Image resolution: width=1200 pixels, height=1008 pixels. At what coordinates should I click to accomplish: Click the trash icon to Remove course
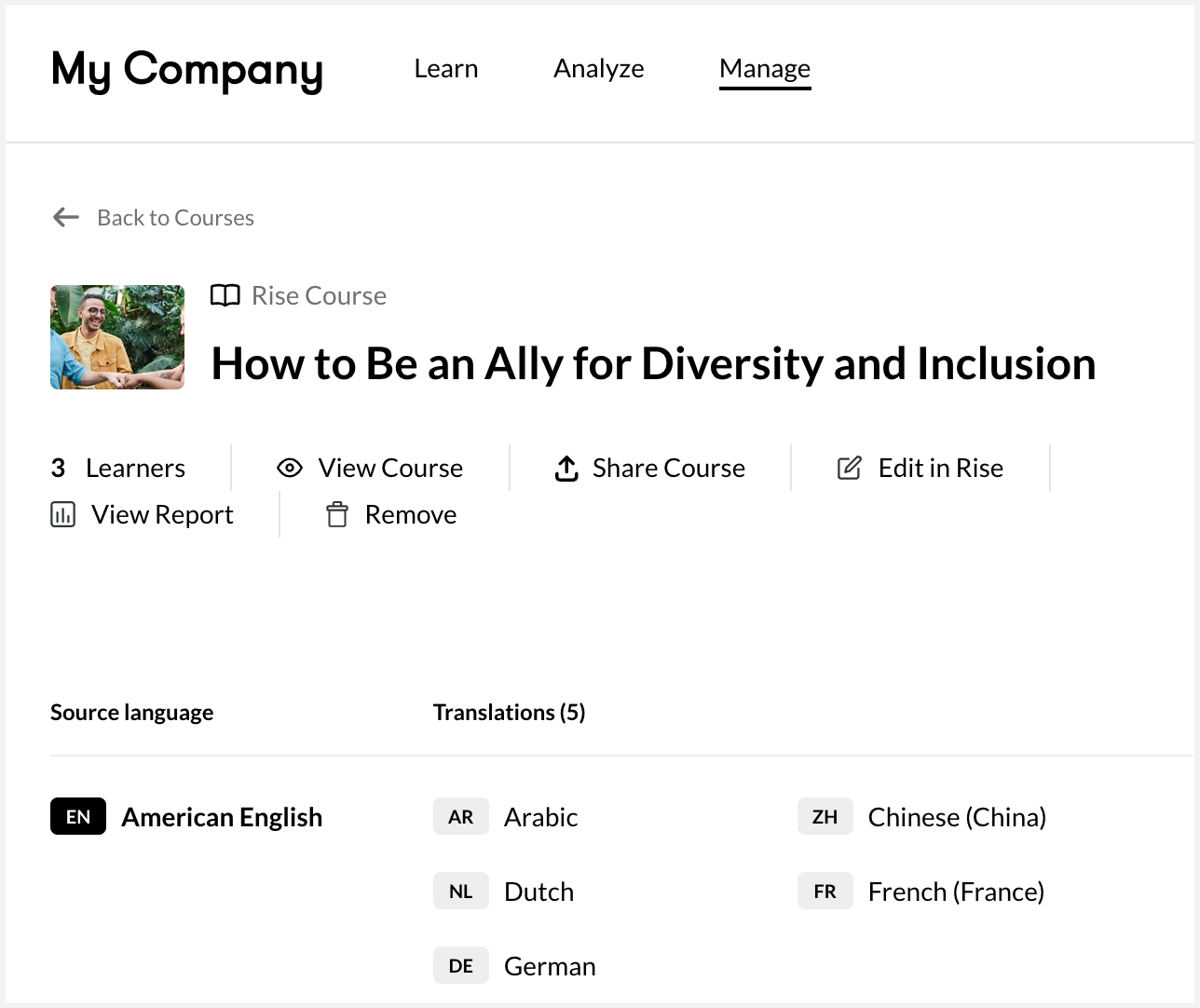[x=337, y=513]
